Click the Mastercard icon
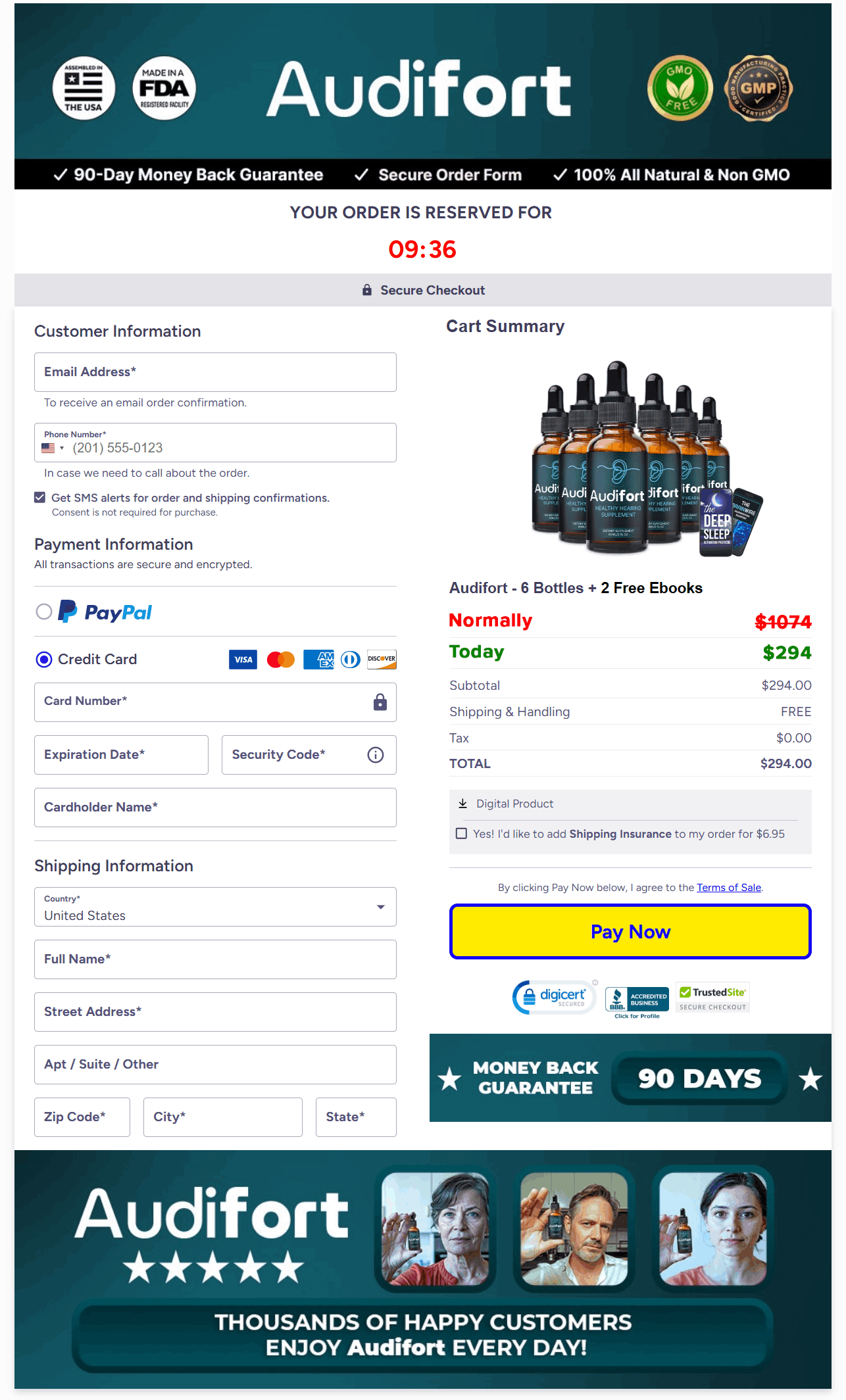 (281, 660)
